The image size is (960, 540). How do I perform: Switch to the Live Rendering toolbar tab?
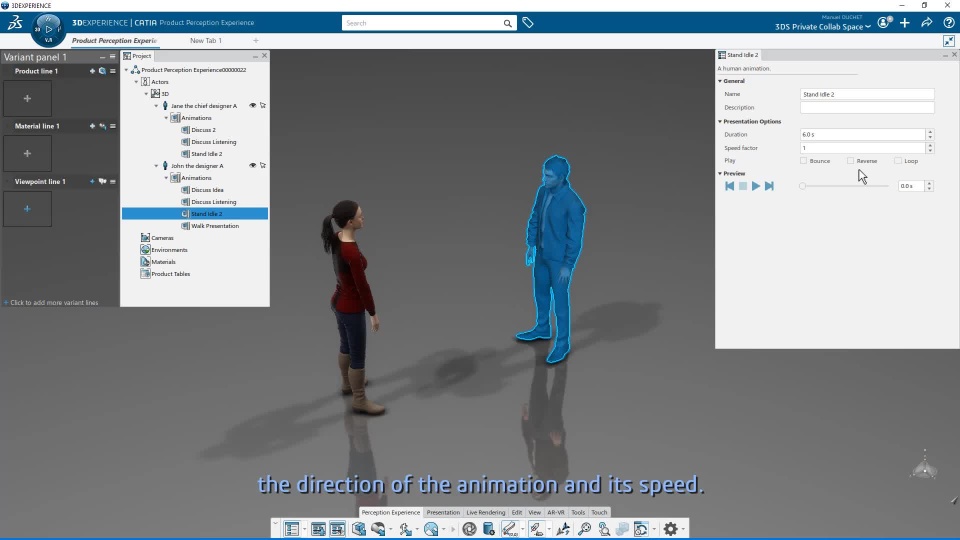486,512
